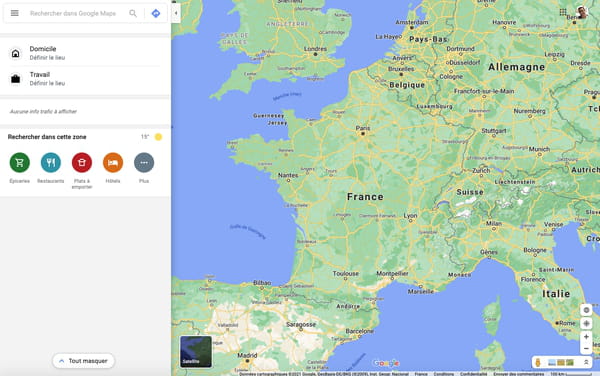The height and width of the screenshot is (376, 600).
Task: Search Épiceries with green cart icon
Action: pyautogui.click(x=20, y=163)
